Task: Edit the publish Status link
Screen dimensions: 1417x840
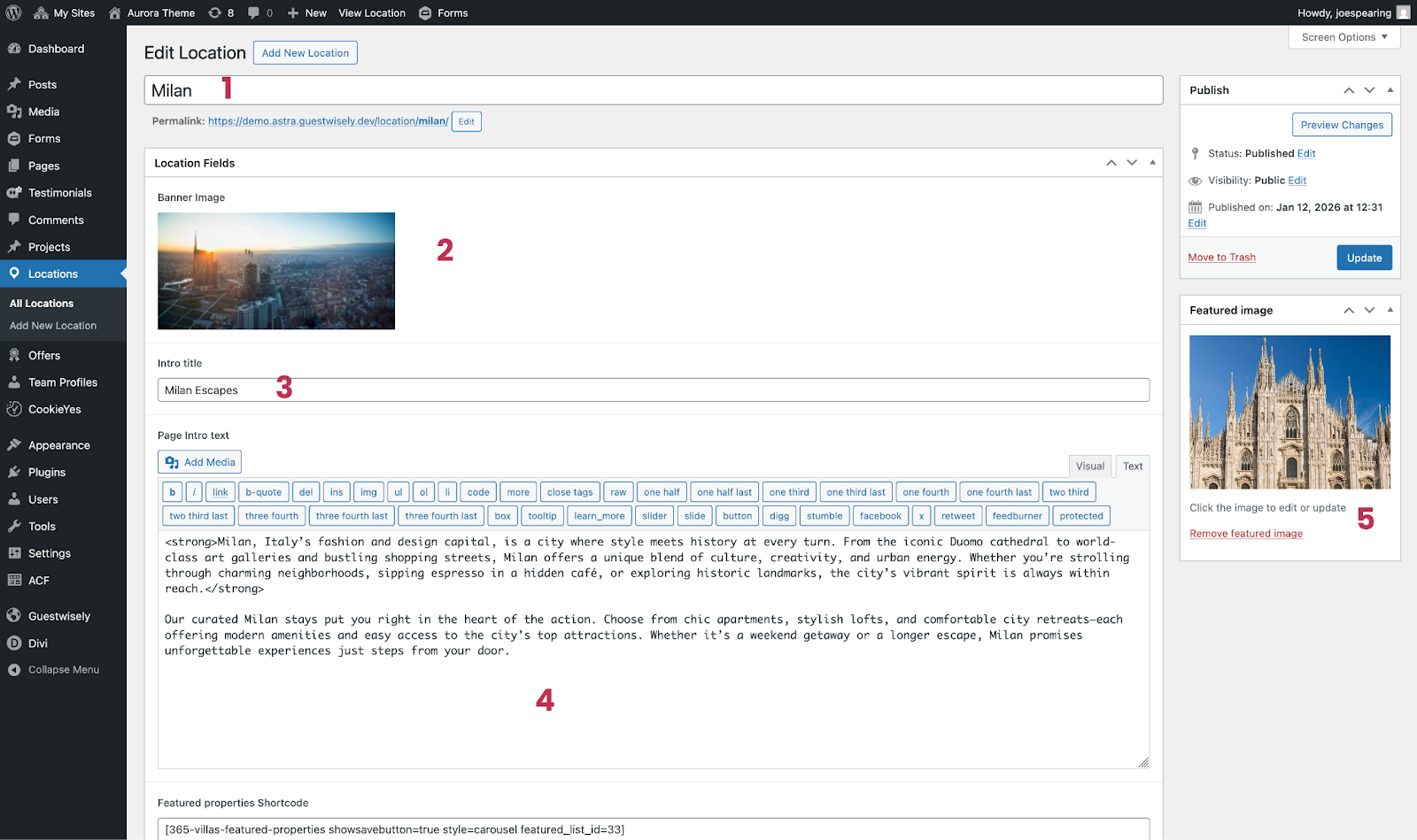Action: [x=1306, y=153]
